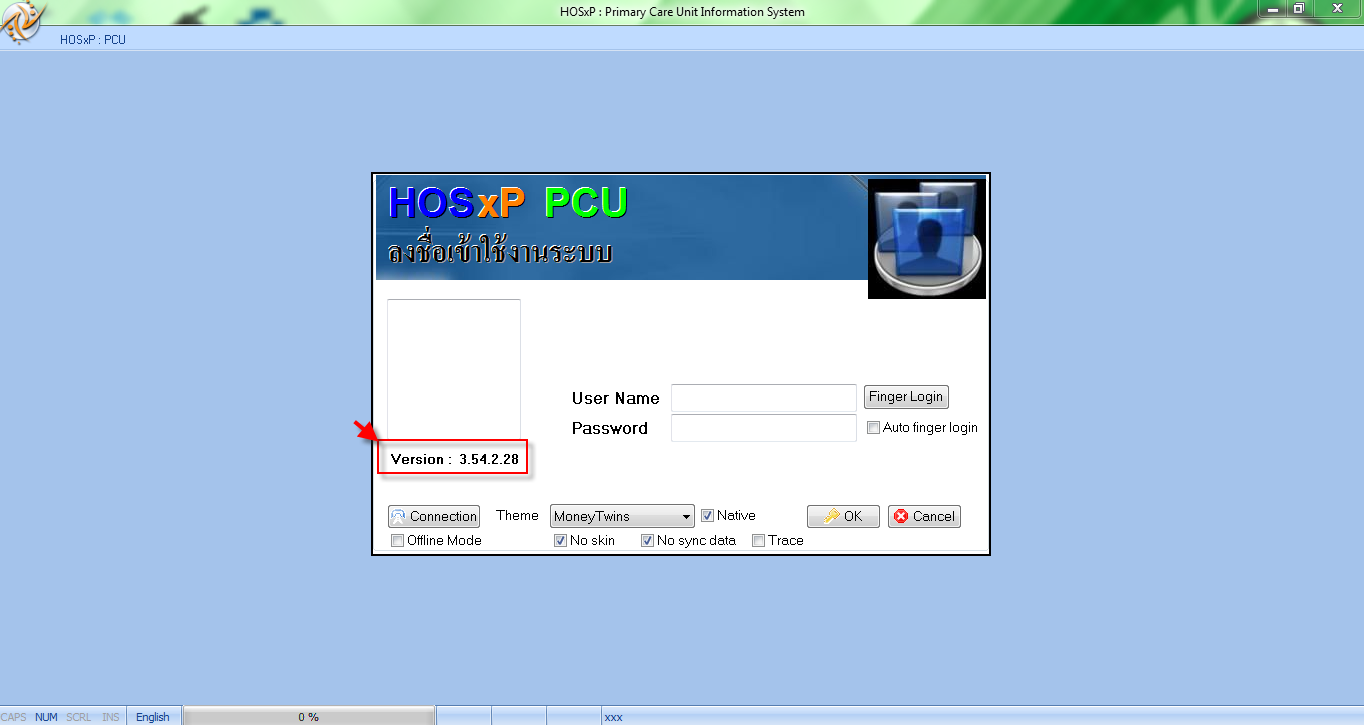Viewport: 1364px width, 725px height.
Task: Uncheck the No sync data option
Action: point(647,539)
